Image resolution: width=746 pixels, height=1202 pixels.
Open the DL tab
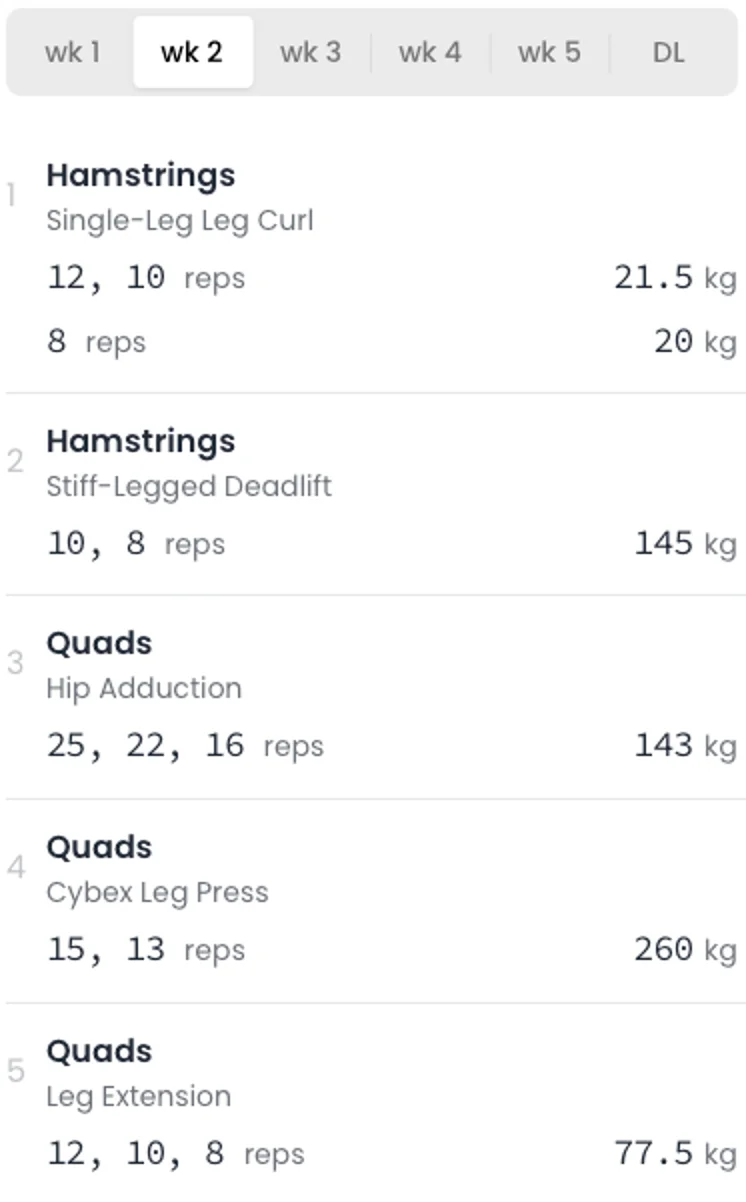click(x=668, y=52)
